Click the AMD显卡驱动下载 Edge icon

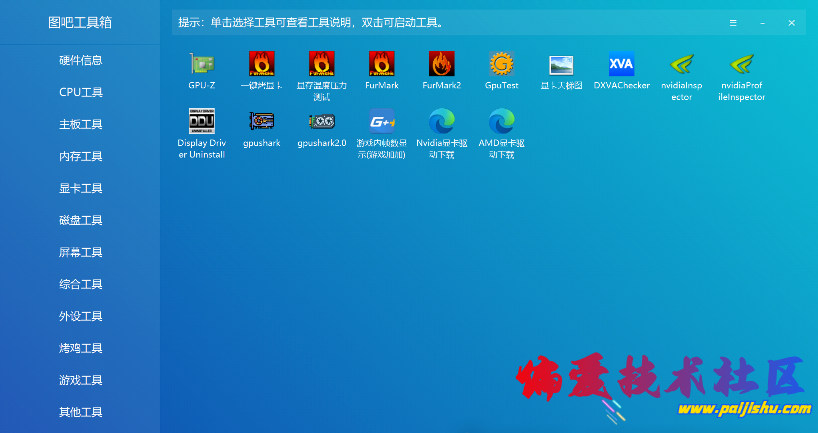point(502,122)
